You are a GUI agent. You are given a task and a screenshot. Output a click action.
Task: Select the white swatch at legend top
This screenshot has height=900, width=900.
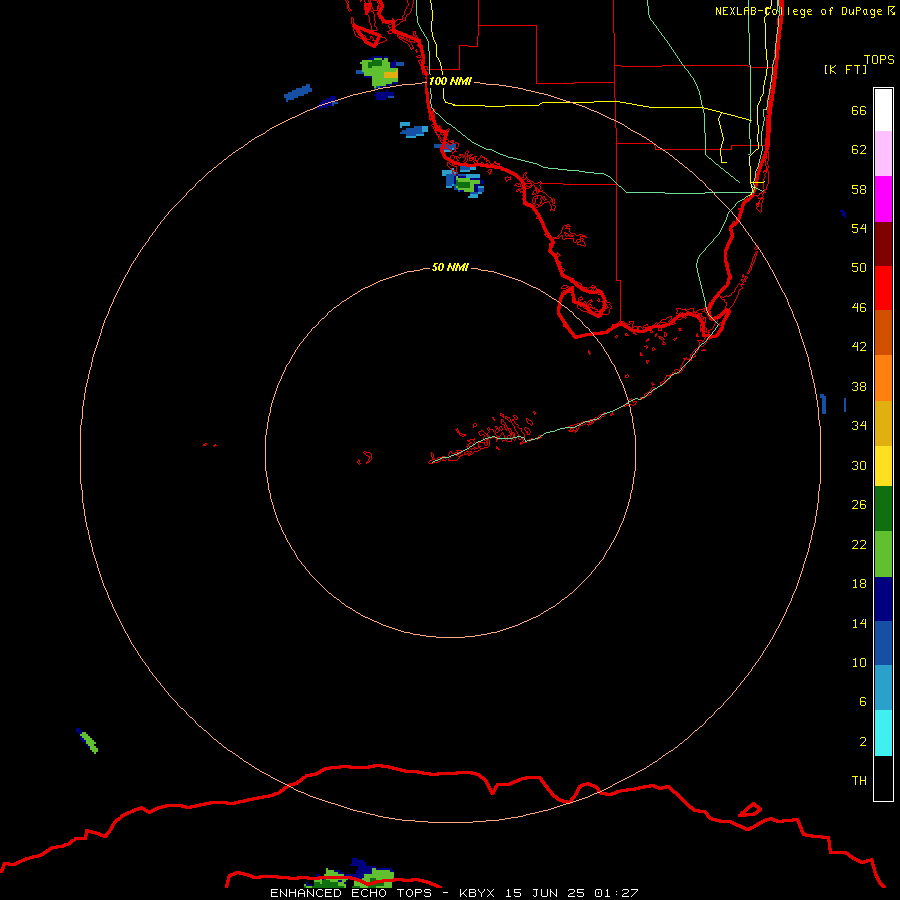point(883,110)
